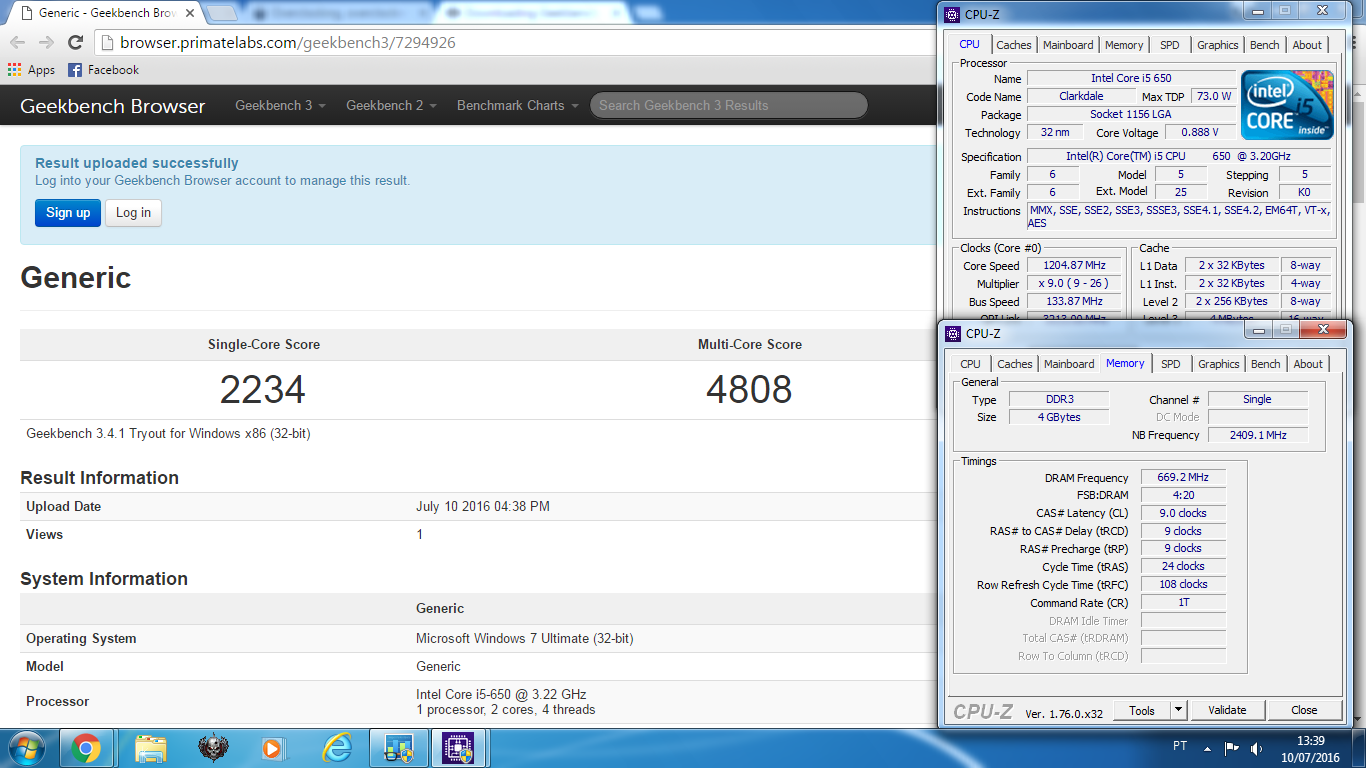Image resolution: width=1366 pixels, height=768 pixels.
Task: Click the Validate button in CPU-Z
Action: (1227, 710)
